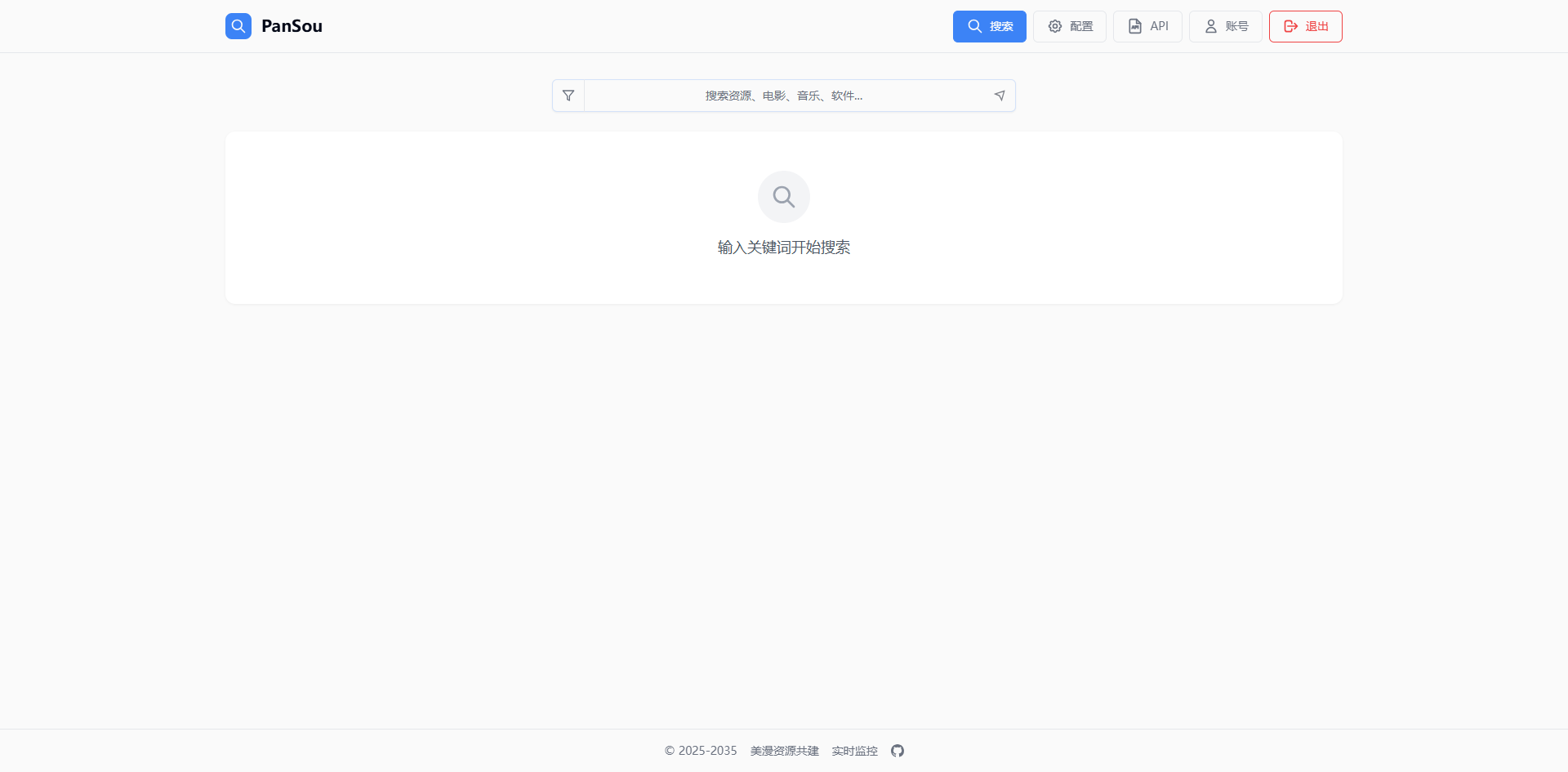The image size is (1568, 772).
Task: Click the PanSou brand name text
Action: pyautogui.click(x=292, y=26)
